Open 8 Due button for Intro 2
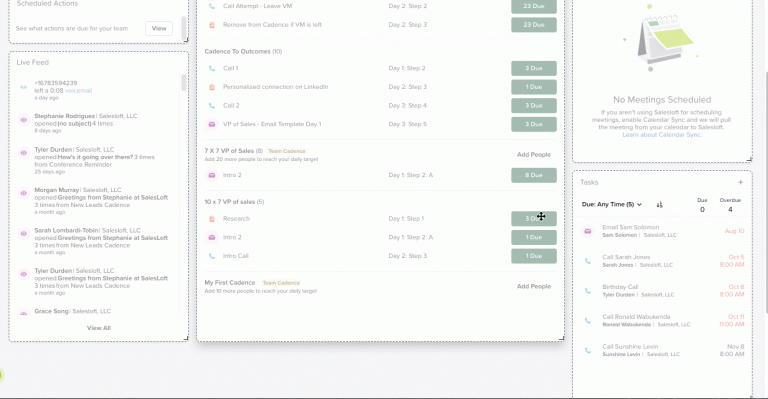Viewport: 768px width, 399px height. [534, 175]
